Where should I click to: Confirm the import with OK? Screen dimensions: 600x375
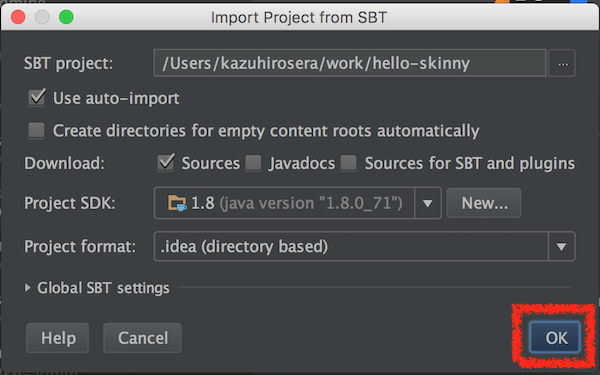555,337
